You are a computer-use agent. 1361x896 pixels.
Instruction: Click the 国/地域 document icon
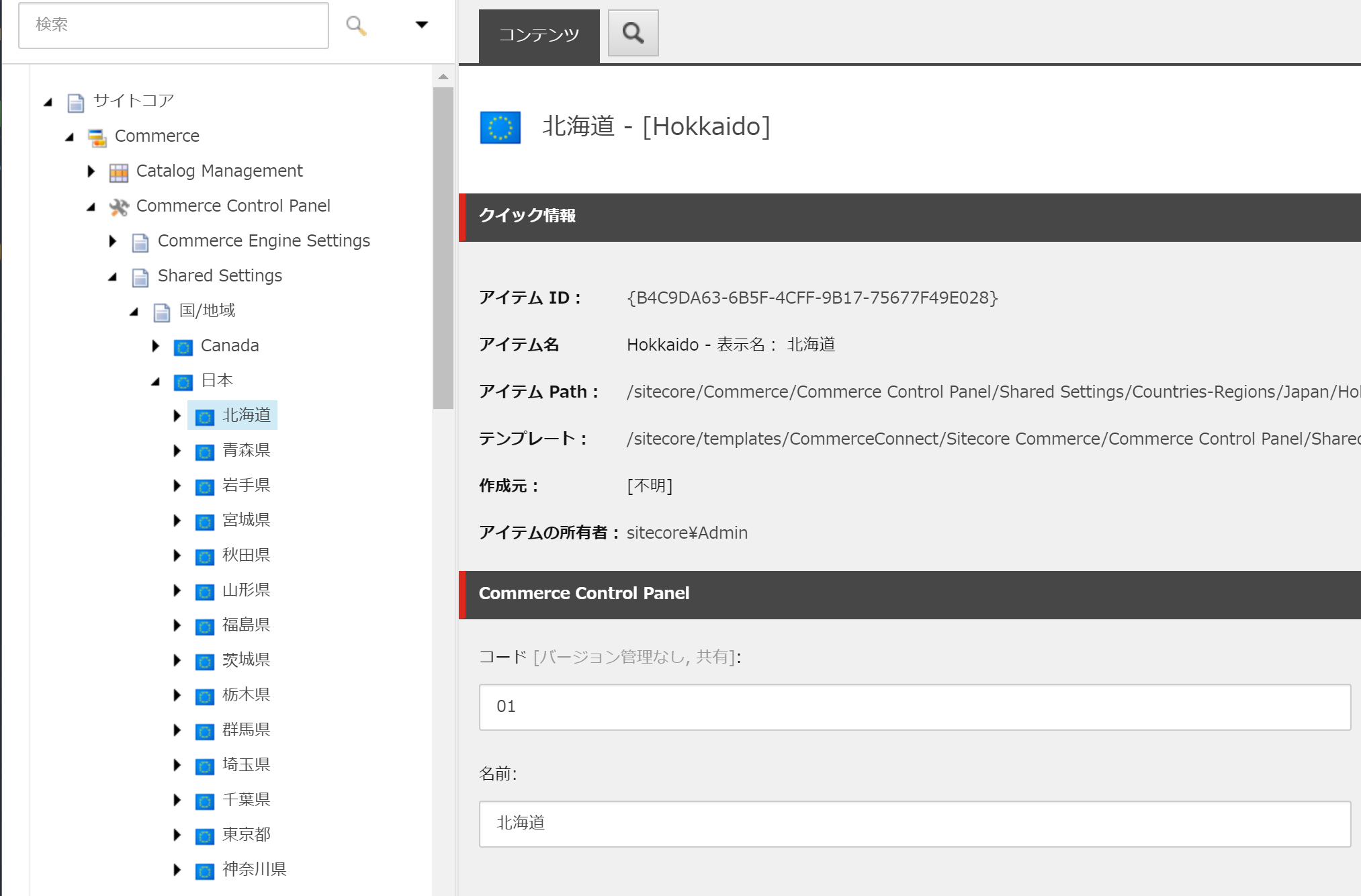point(162,310)
